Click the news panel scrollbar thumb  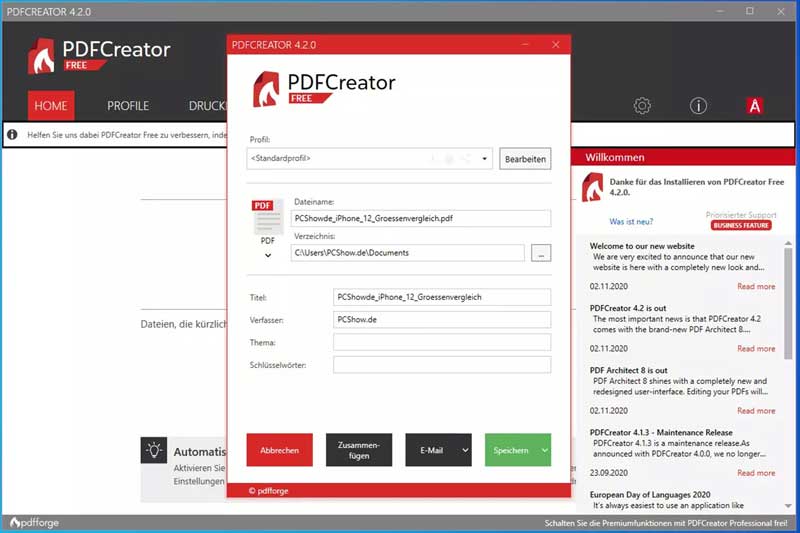[788, 303]
